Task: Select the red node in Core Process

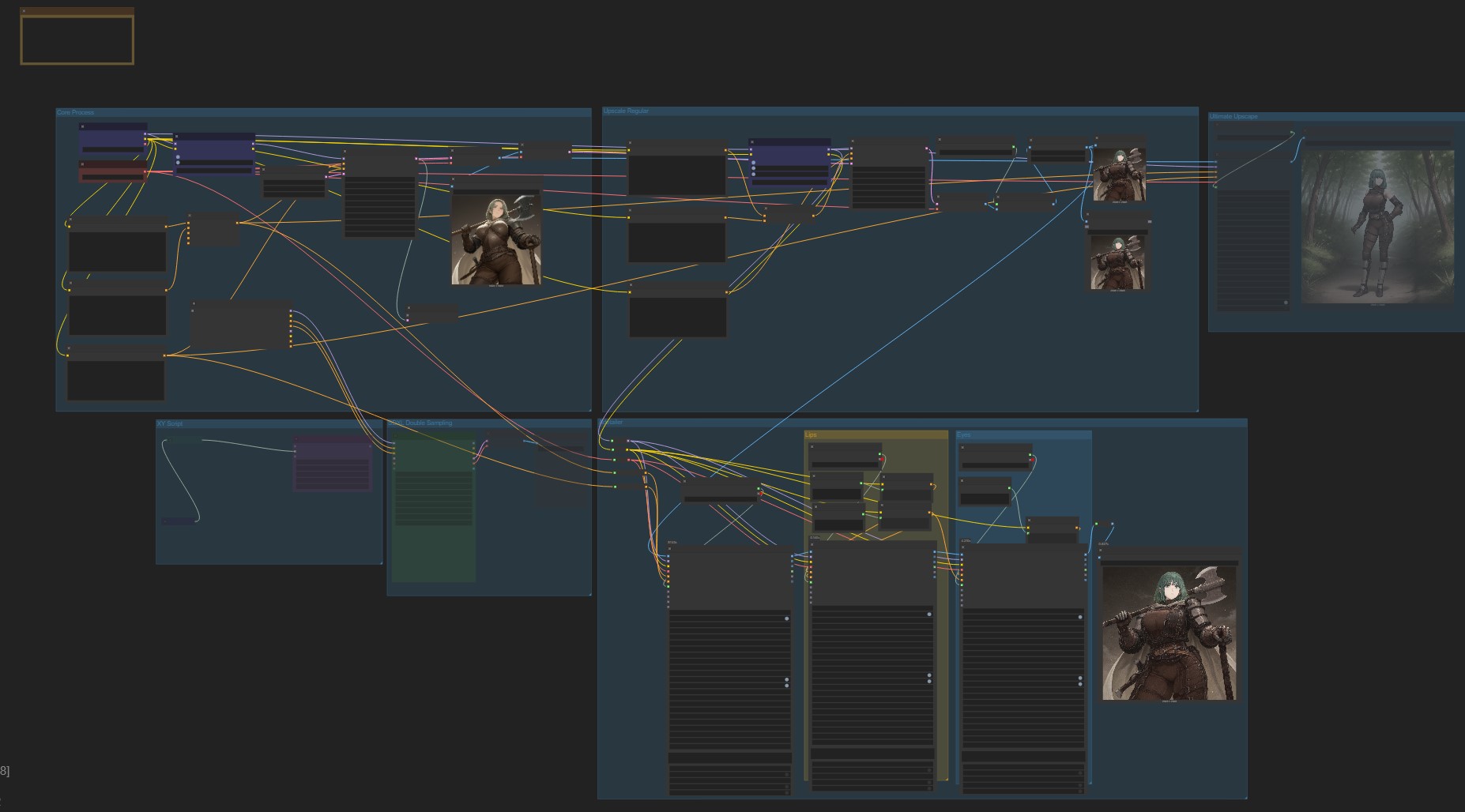Action: [x=113, y=171]
